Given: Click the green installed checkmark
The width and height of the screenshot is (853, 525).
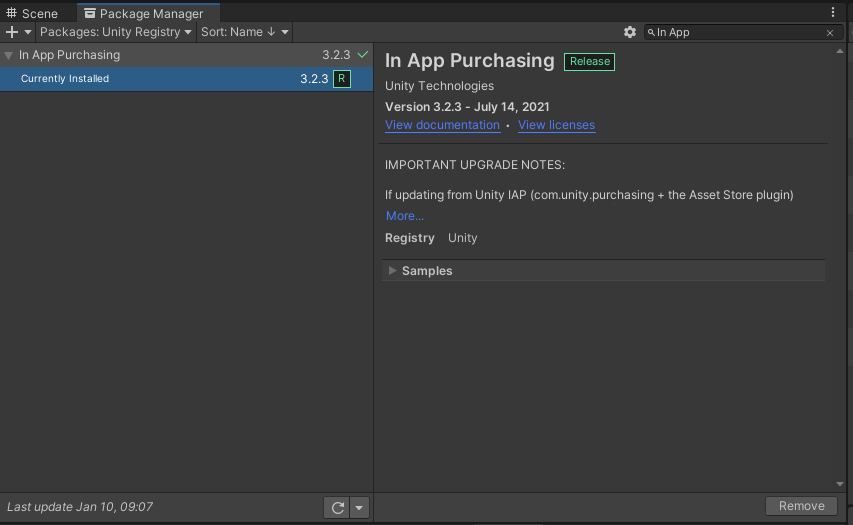Looking at the screenshot, I should tap(363, 54).
